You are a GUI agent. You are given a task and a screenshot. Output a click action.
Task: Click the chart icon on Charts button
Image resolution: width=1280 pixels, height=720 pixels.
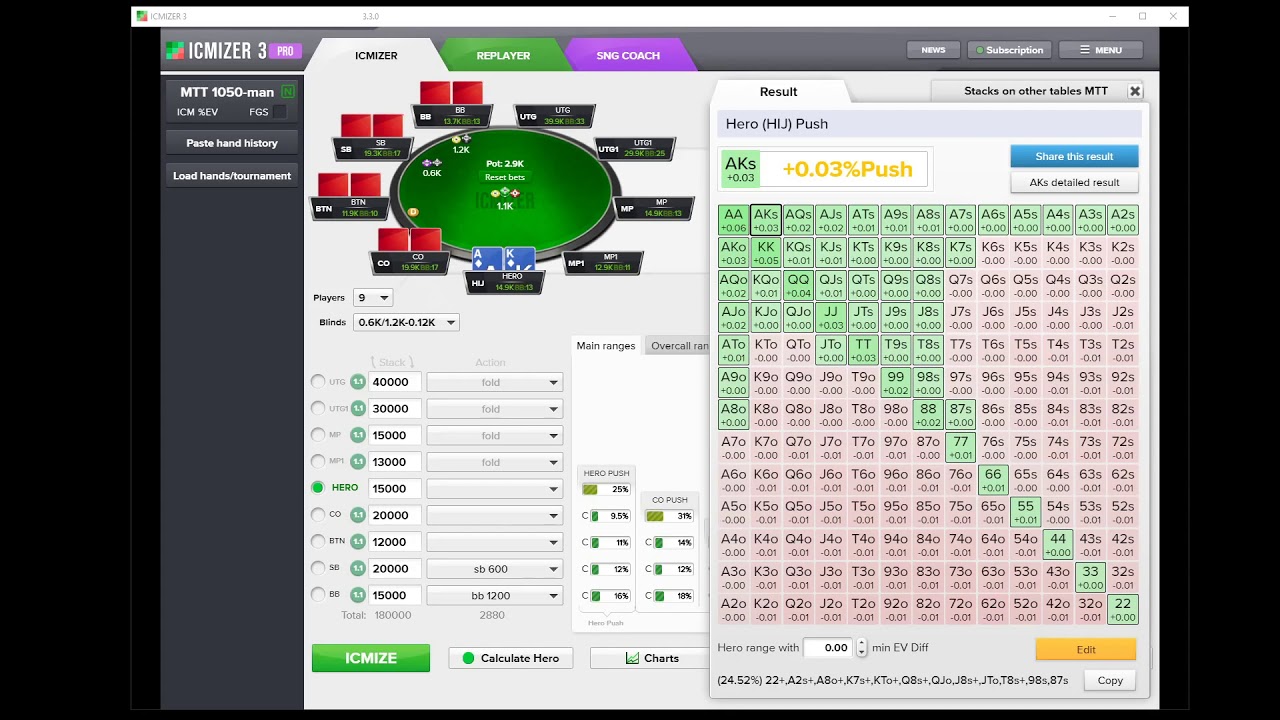coord(632,658)
